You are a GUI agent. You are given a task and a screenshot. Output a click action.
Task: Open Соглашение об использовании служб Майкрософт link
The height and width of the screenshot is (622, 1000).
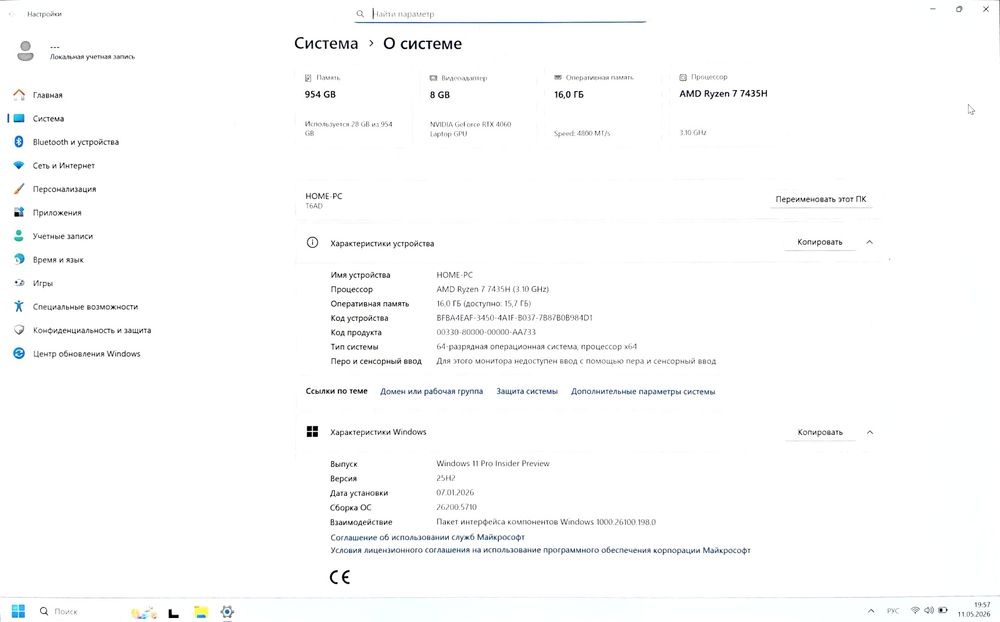(427, 537)
